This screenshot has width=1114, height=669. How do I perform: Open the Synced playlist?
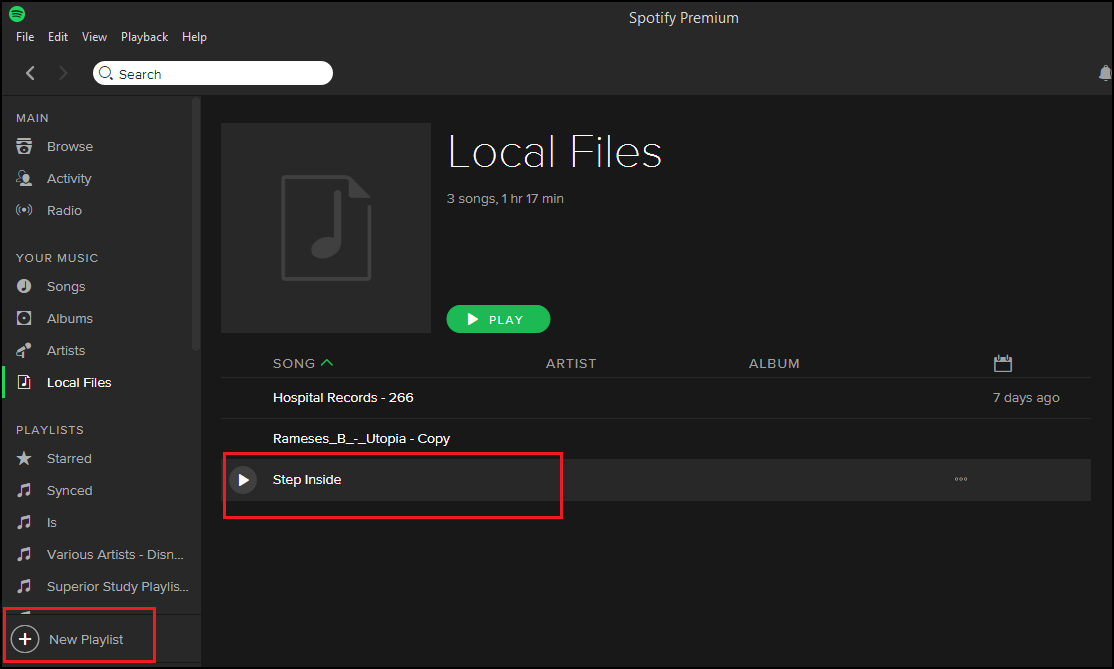coord(70,491)
